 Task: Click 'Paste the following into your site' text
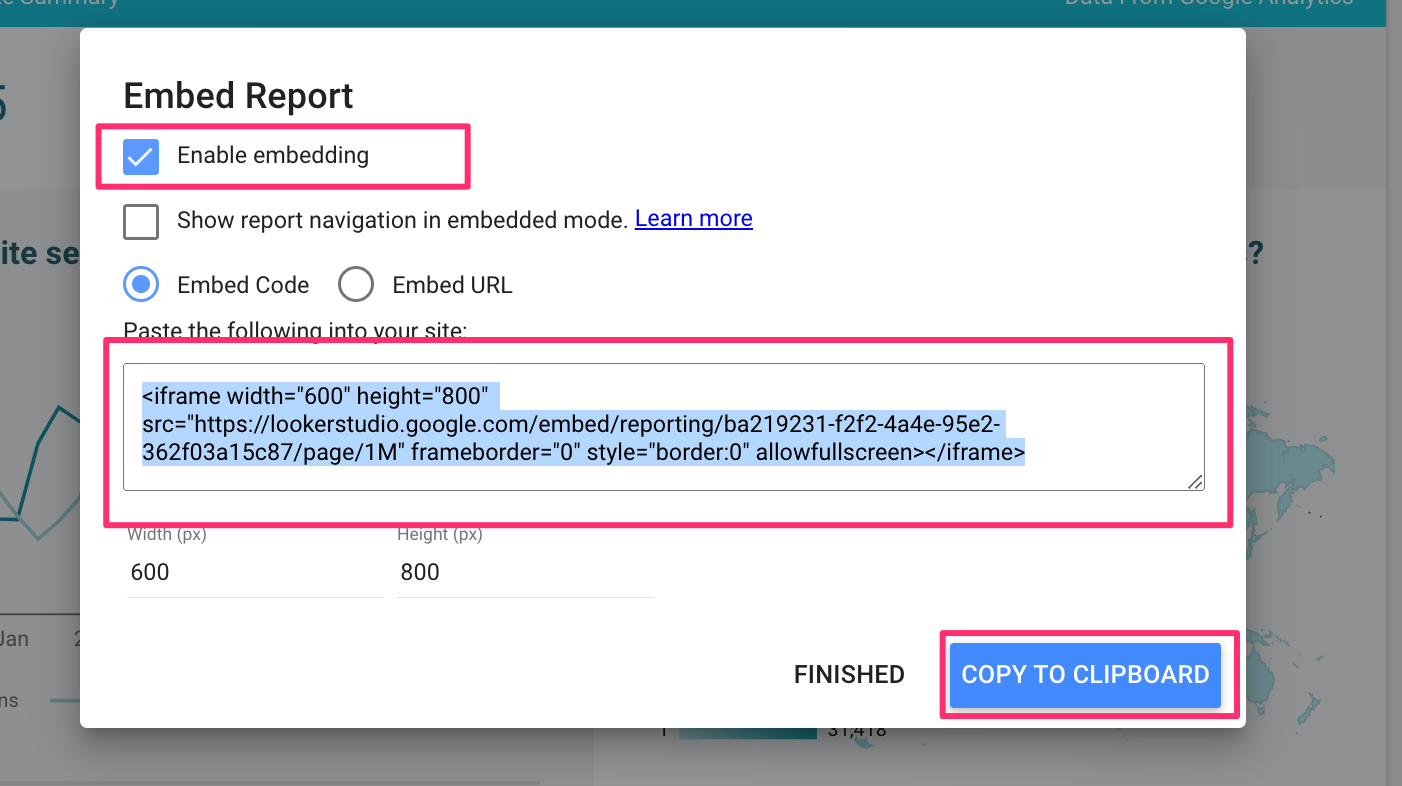pos(295,330)
